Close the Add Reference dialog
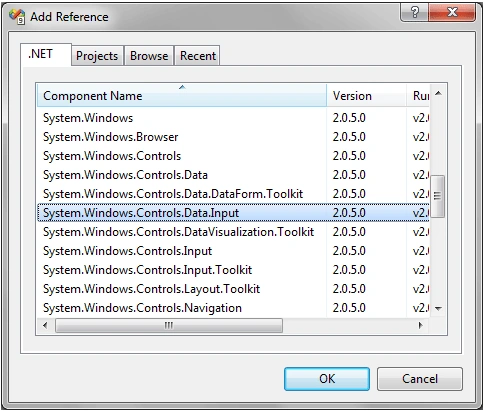The width and height of the screenshot is (485, 411). point(452,13)
